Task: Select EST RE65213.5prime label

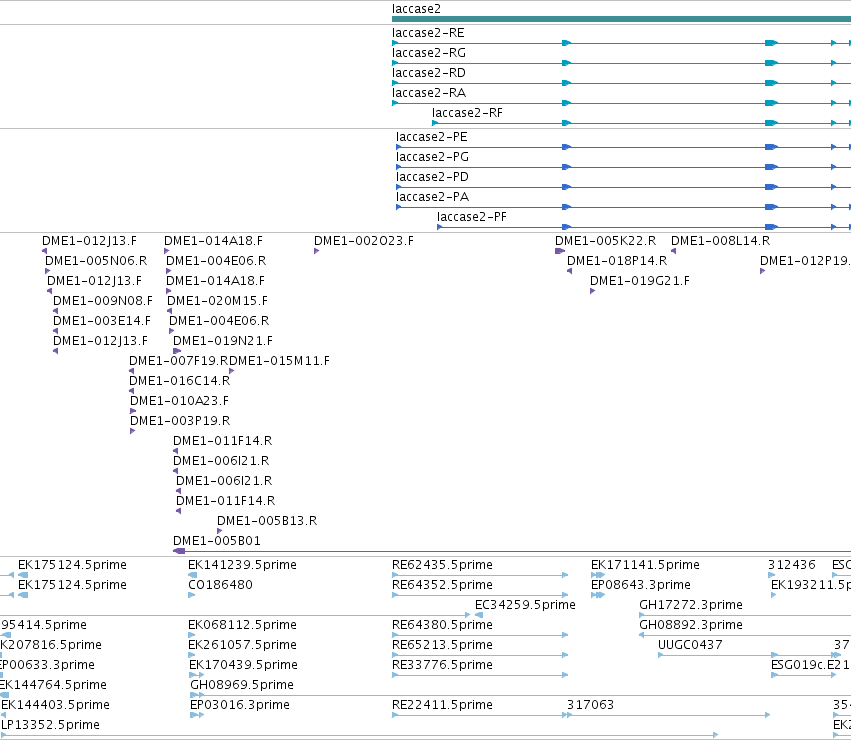Action: click(442, 646)
